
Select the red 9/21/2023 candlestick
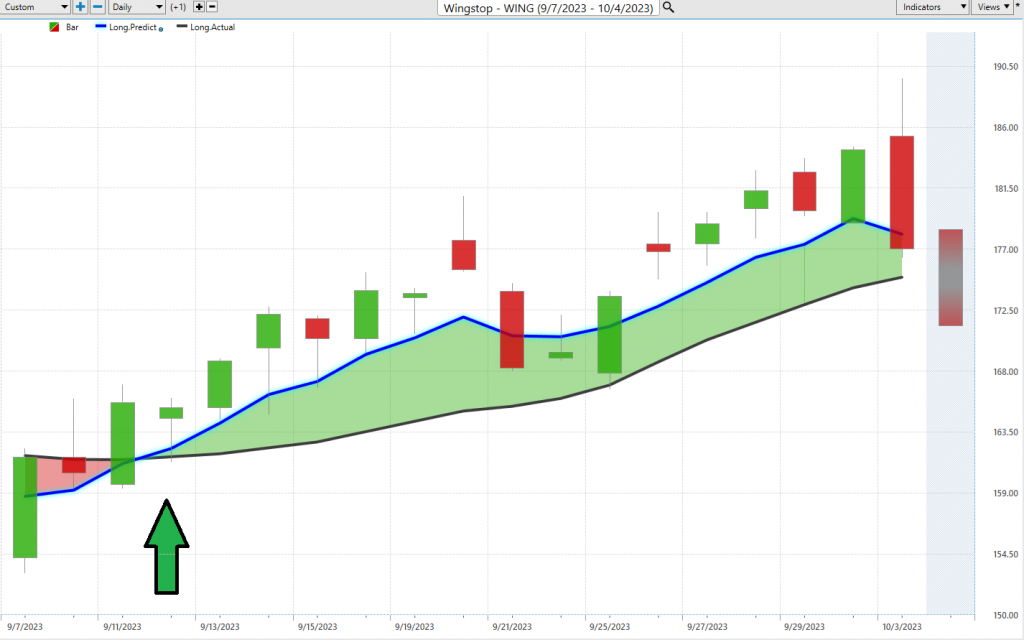[x=512, y=330]
